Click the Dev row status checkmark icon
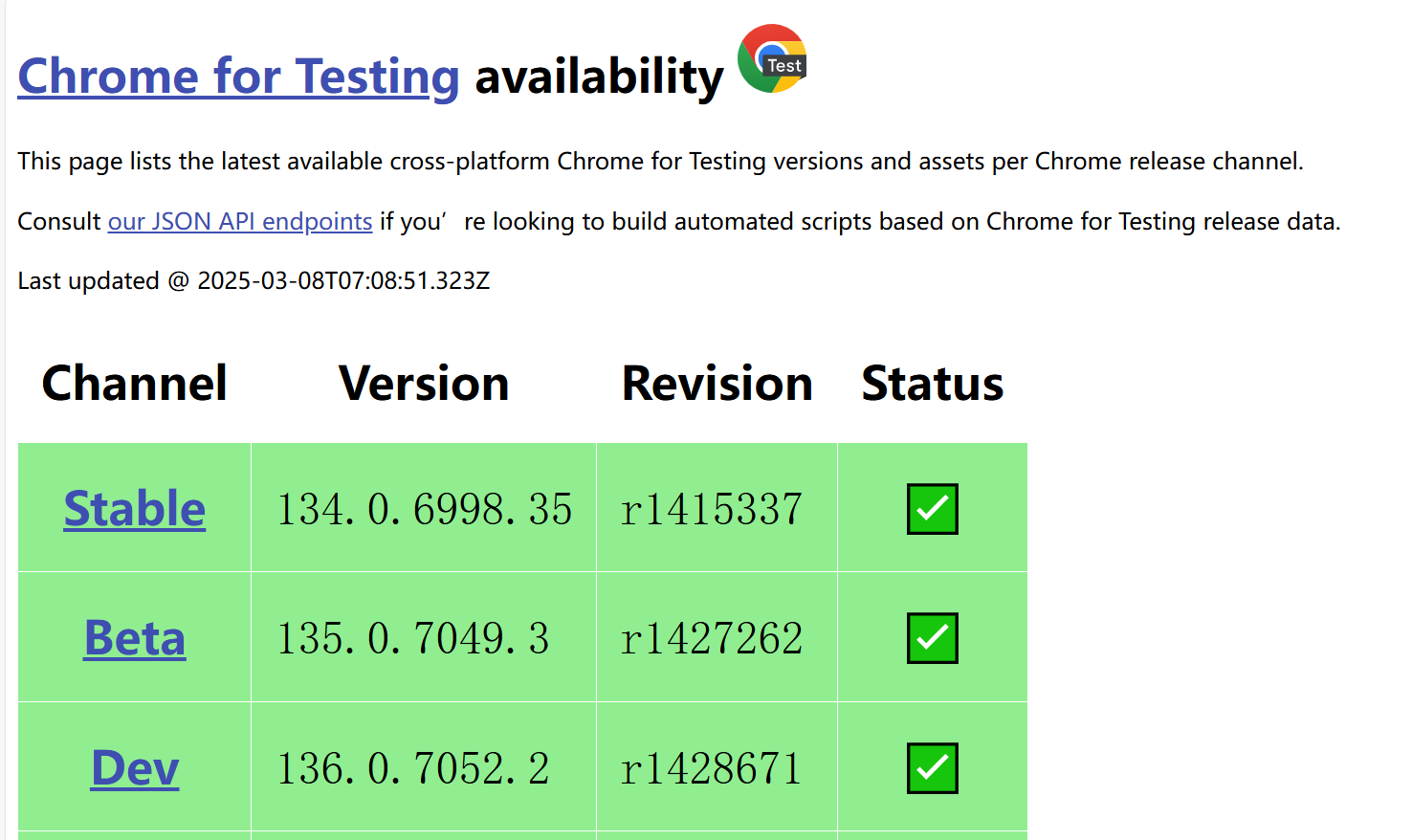1412x840 pixels. [x=932, y=768]
